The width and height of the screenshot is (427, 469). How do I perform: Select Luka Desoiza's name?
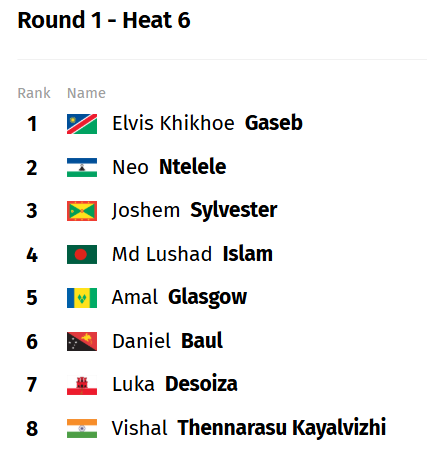(175, 384)
